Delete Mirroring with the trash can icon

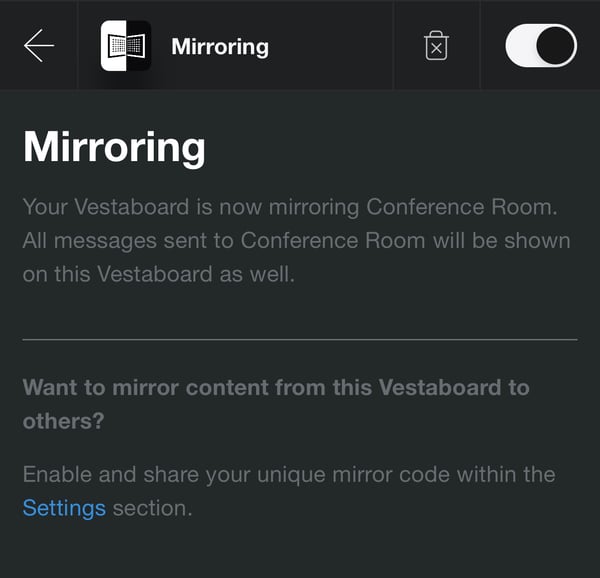click(x=436, y=46)
